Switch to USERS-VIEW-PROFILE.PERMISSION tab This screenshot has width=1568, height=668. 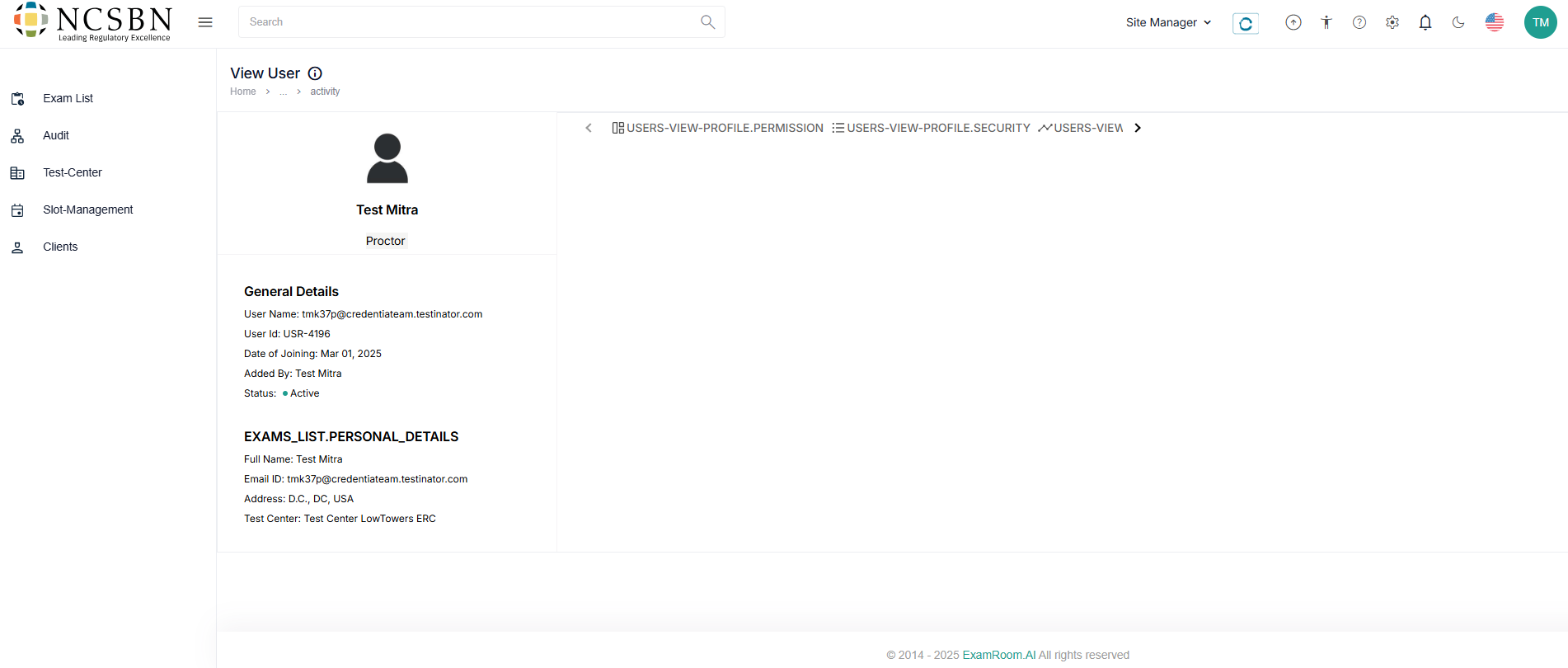coord(717,128)
